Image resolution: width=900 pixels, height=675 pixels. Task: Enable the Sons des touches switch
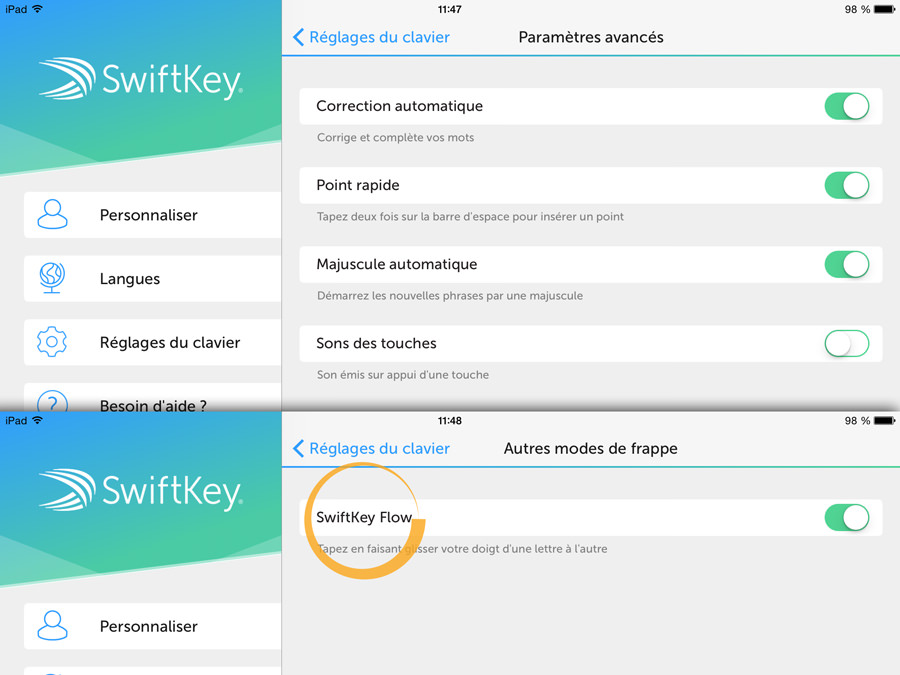click(x=847, y=344)
